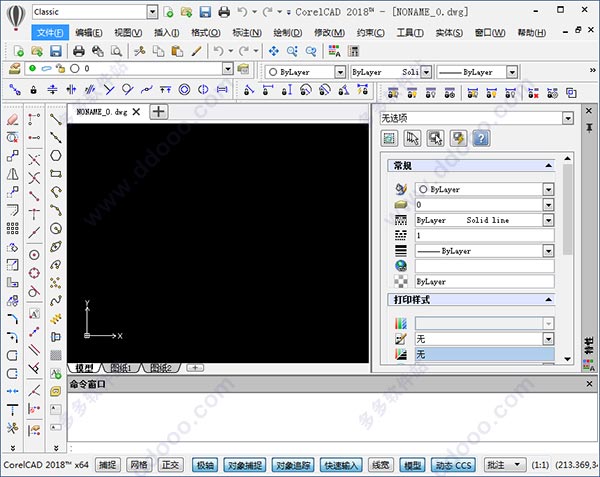Toggle the 动态 CCS status button
Image resolution: width=600 pixels, height=477 pixels.
point(453,465)
